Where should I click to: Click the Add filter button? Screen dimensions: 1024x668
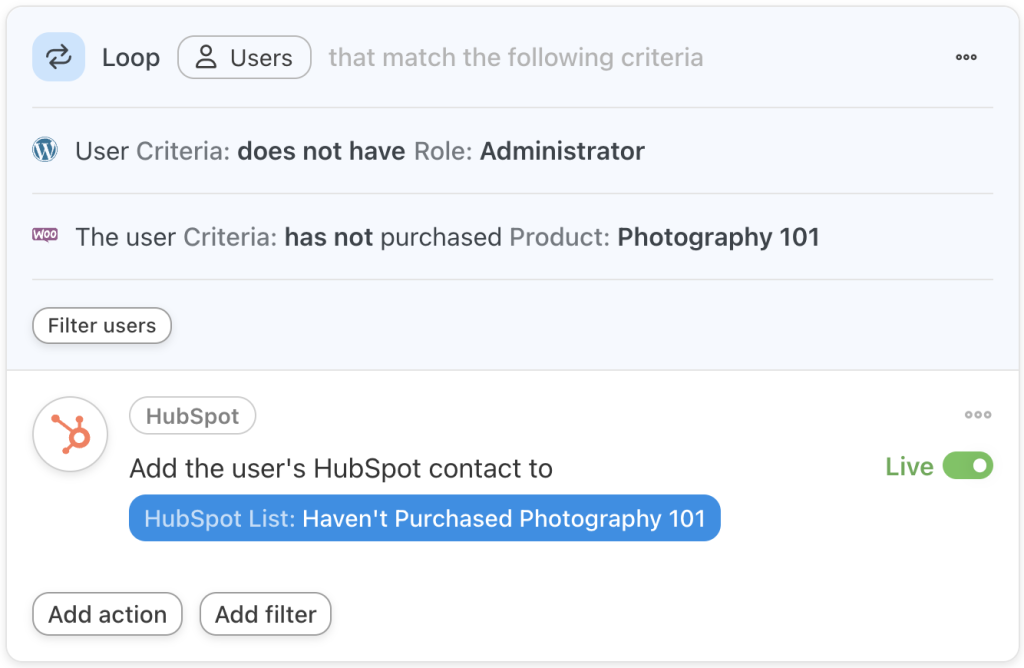[265, 614]
